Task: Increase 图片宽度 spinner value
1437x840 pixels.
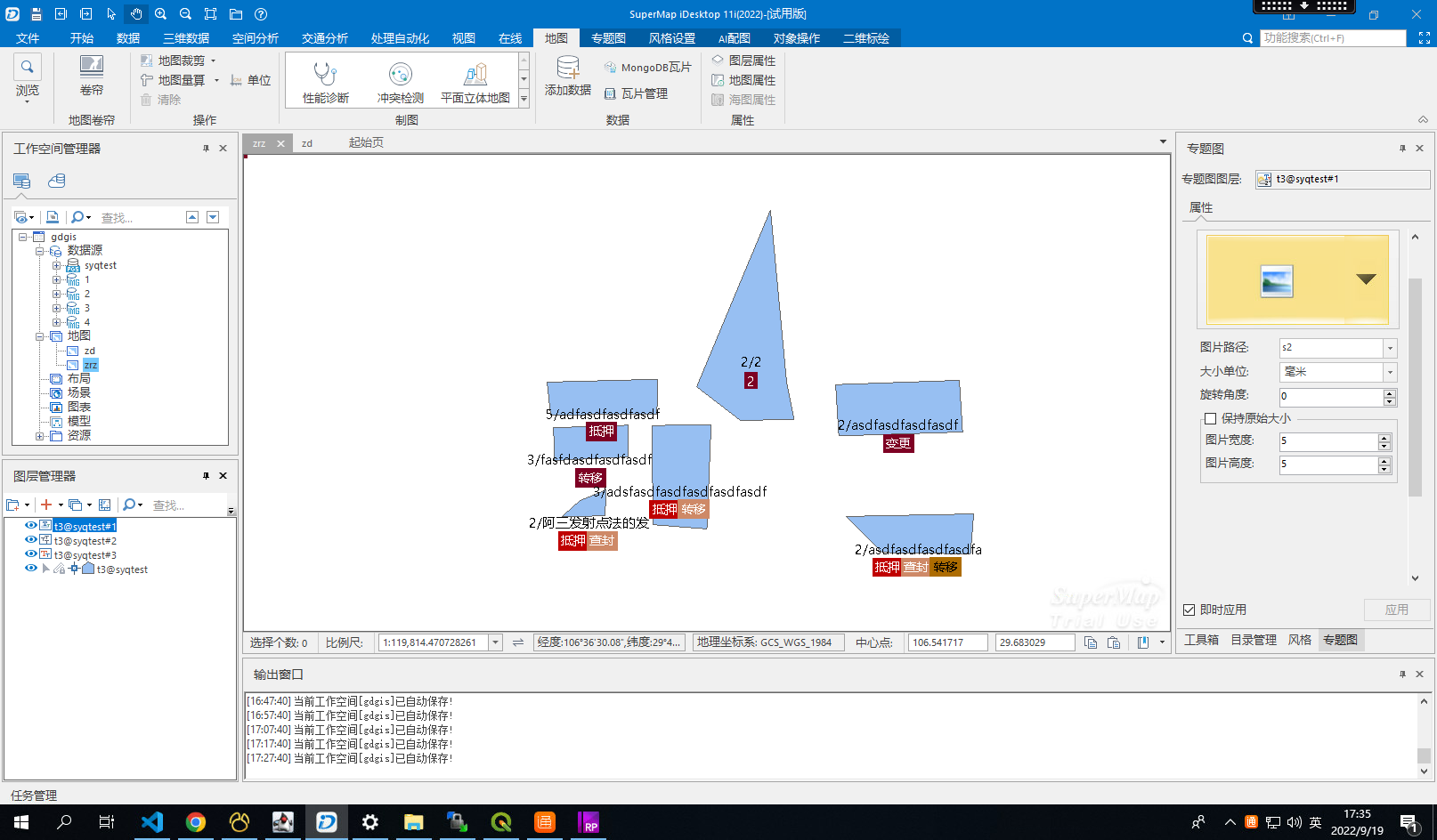Action: point(1384,438)
